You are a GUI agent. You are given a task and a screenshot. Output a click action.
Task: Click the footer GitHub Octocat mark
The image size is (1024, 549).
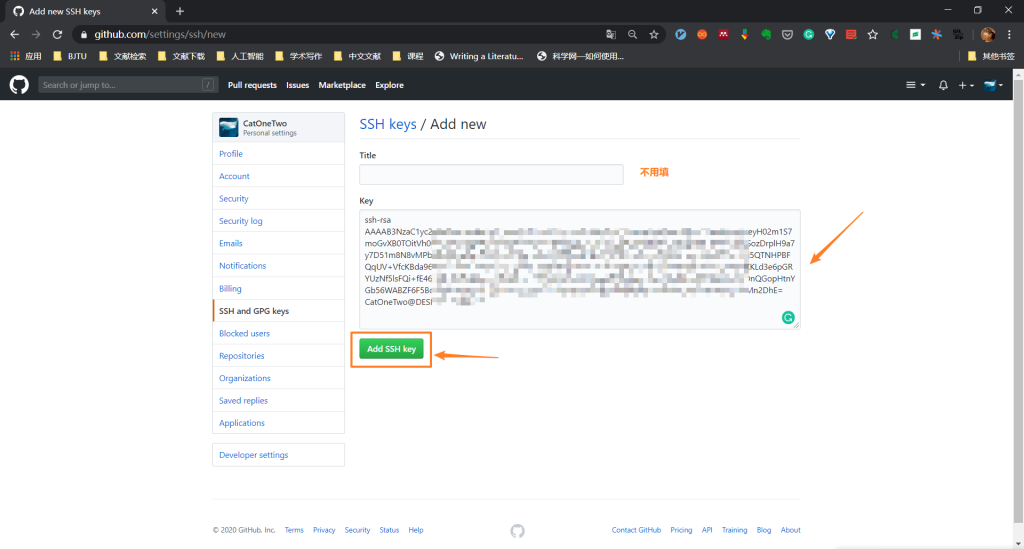(x=517, y=531)
